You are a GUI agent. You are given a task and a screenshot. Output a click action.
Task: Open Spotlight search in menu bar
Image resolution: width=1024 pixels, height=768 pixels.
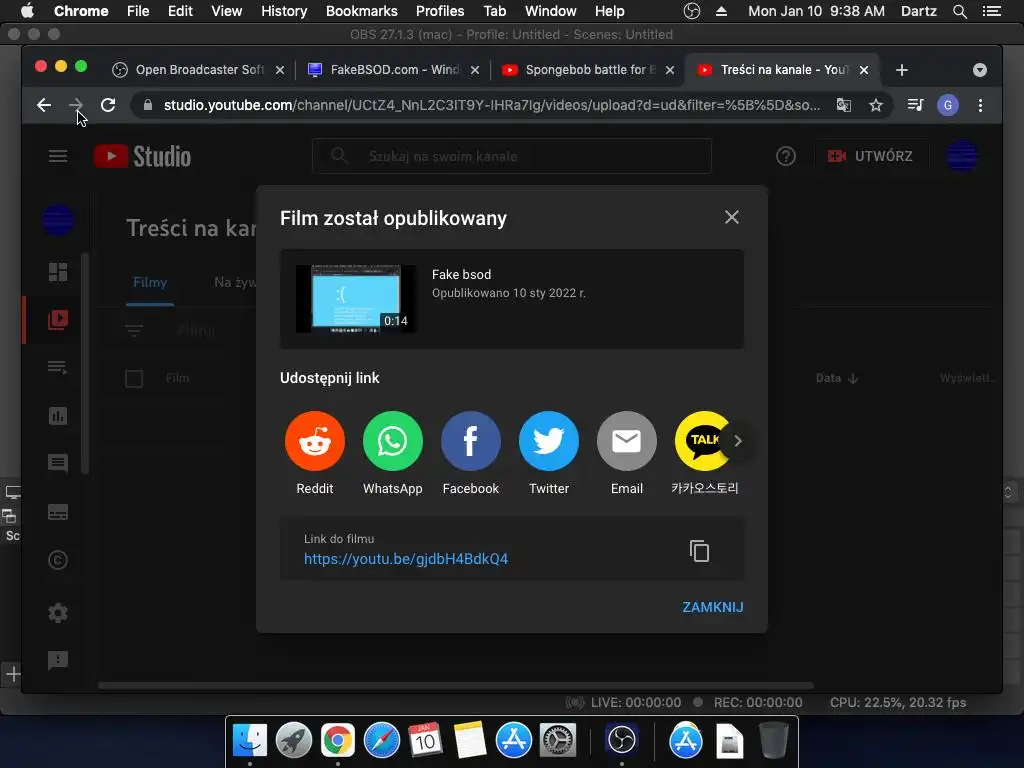(x=959, y=11)
